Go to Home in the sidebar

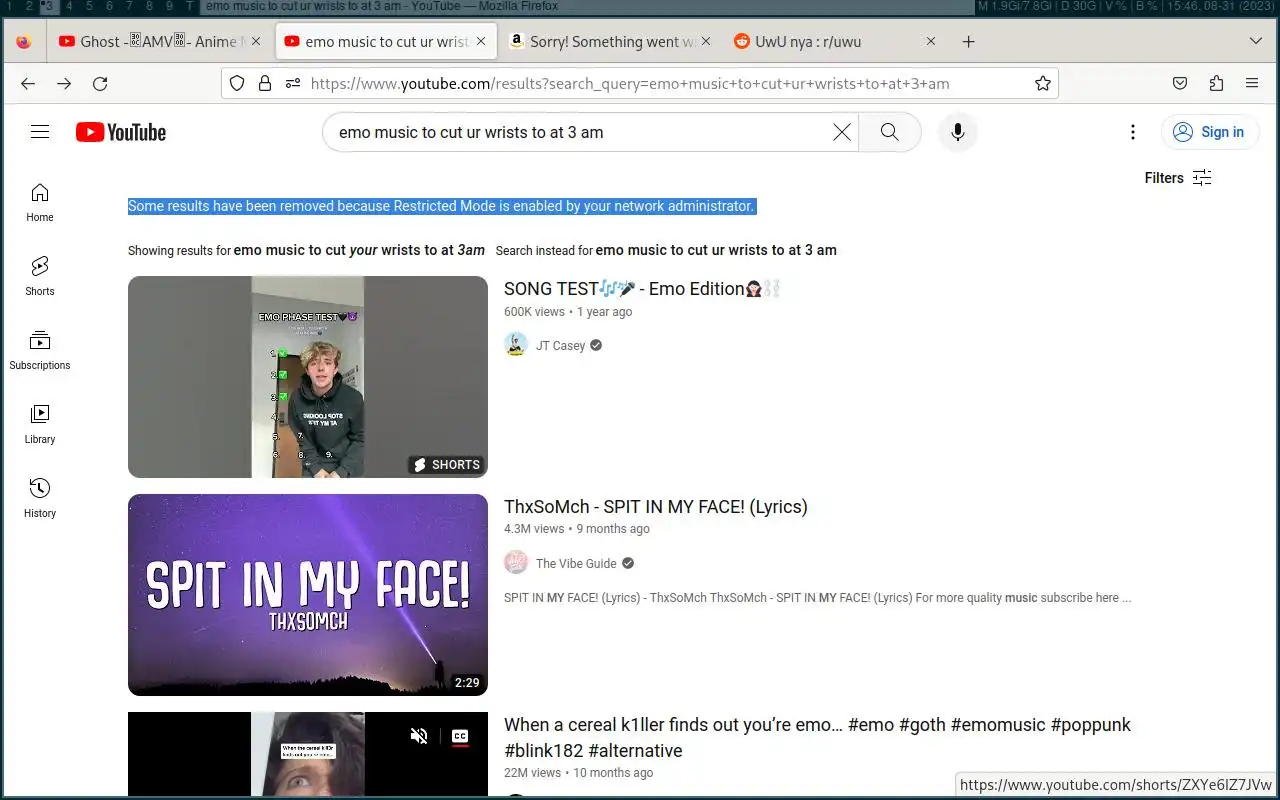click(40, 202)
